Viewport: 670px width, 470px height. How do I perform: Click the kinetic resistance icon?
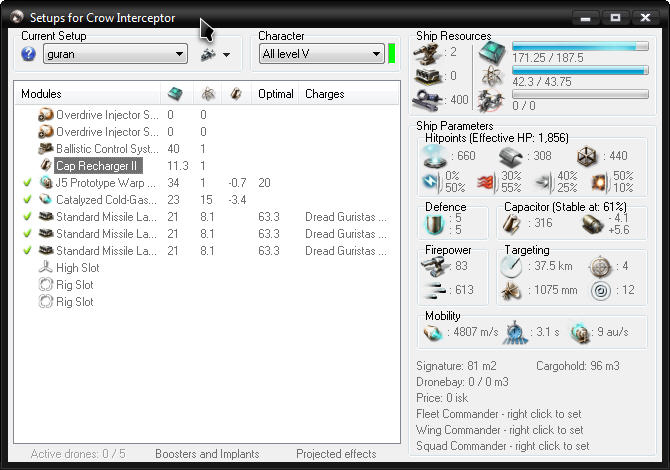[x=545, y=182]
